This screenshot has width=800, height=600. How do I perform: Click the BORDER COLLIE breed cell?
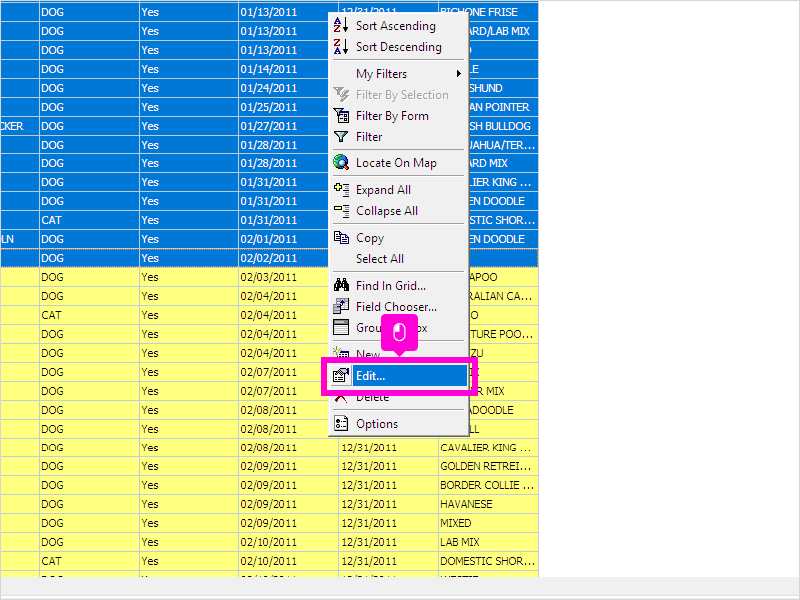click(488, 485)
